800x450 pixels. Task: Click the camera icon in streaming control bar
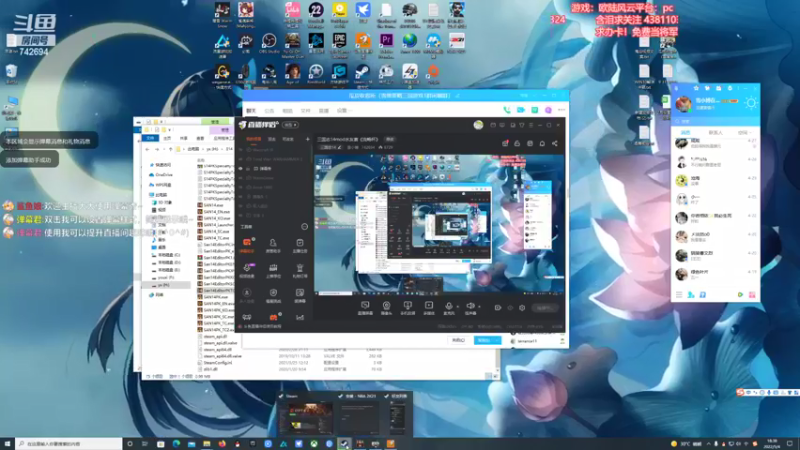[386, 308]
